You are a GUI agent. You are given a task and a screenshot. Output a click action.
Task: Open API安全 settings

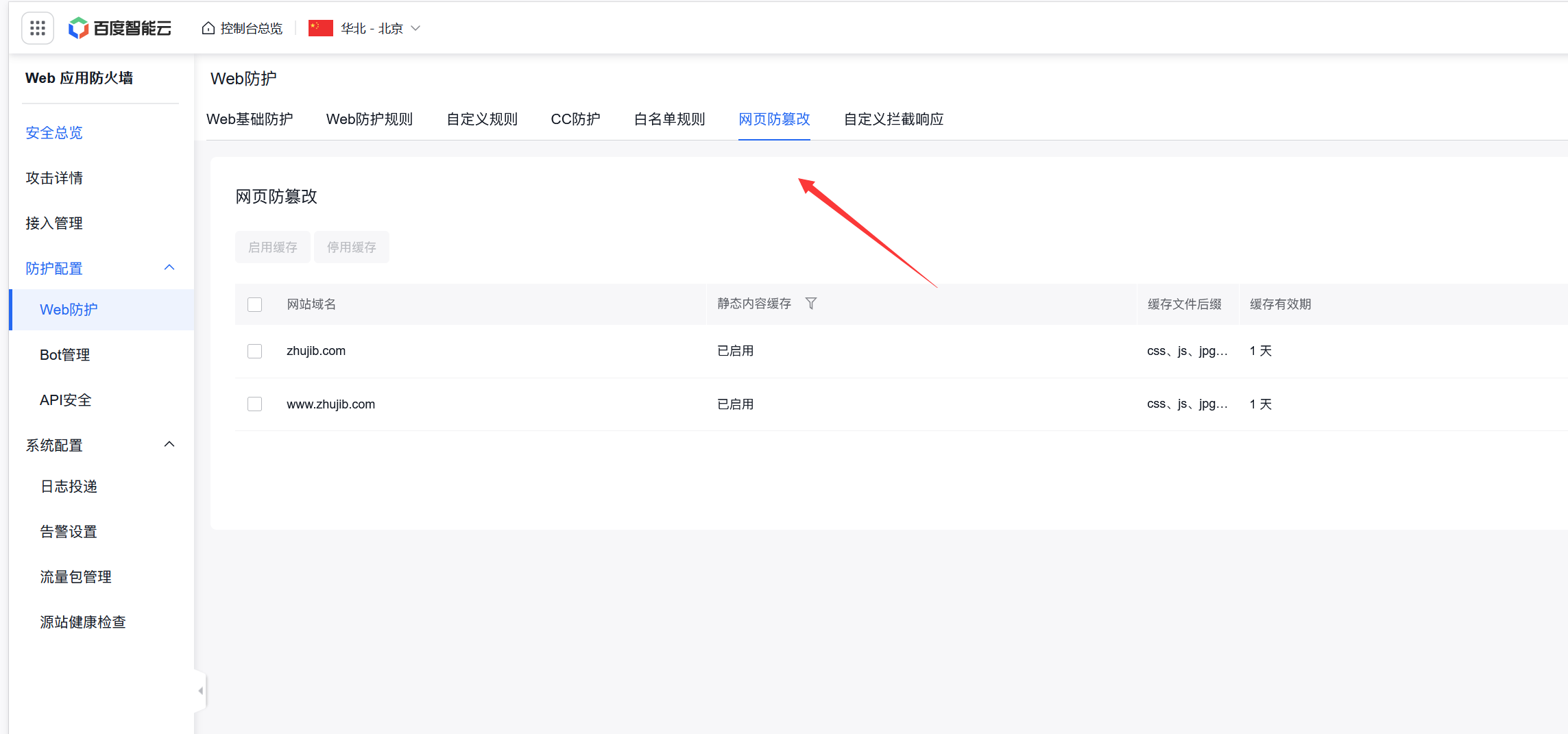coord(65,400)
